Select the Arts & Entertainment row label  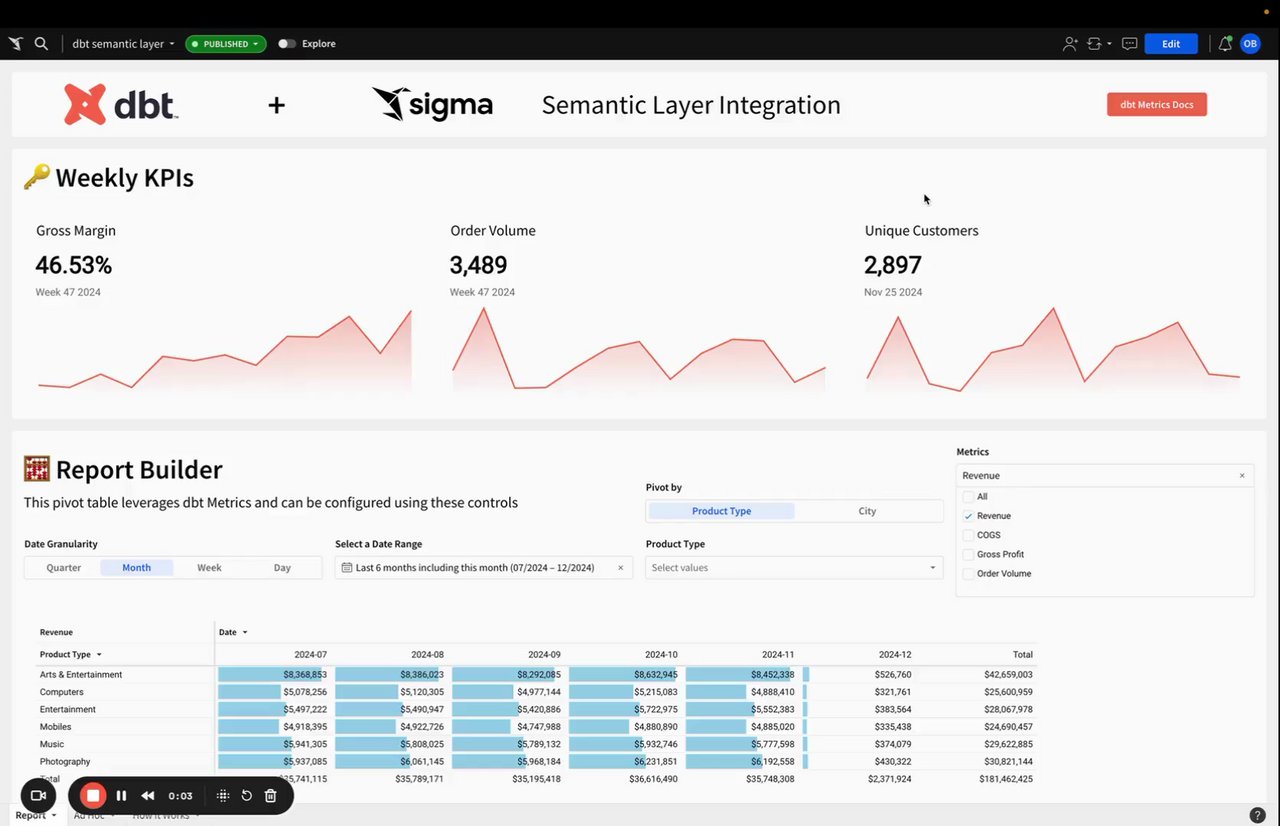(x=81, y=675)
